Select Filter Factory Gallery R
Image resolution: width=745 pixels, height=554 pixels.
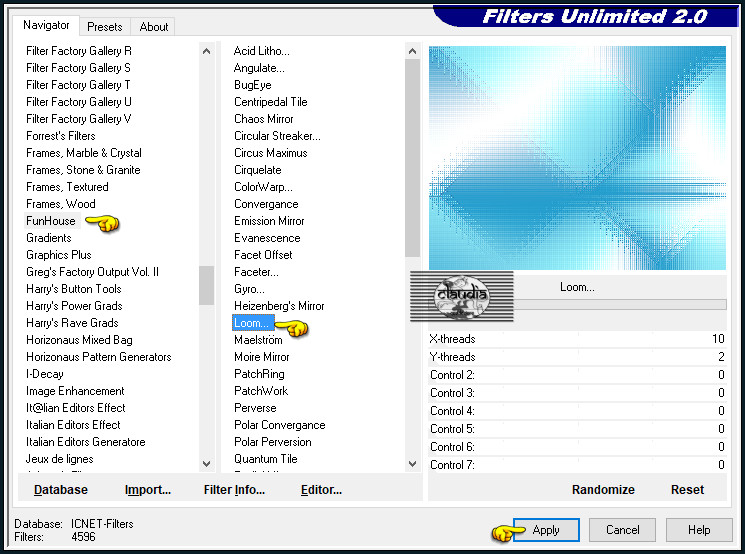pyautogui.click(x=79, y=51)
